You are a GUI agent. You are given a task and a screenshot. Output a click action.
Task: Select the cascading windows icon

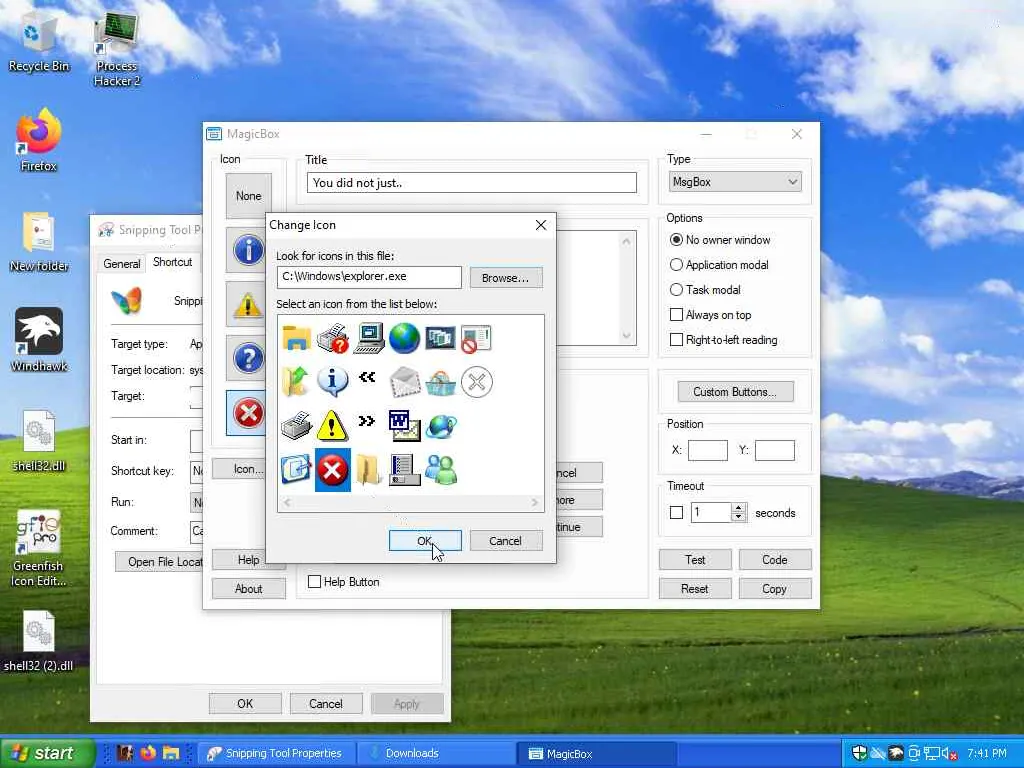440,338
